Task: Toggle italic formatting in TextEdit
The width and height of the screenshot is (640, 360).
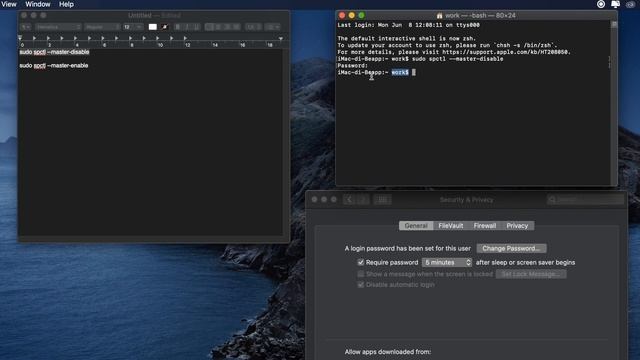Action: pyautogui.click(x=187, y=27)
